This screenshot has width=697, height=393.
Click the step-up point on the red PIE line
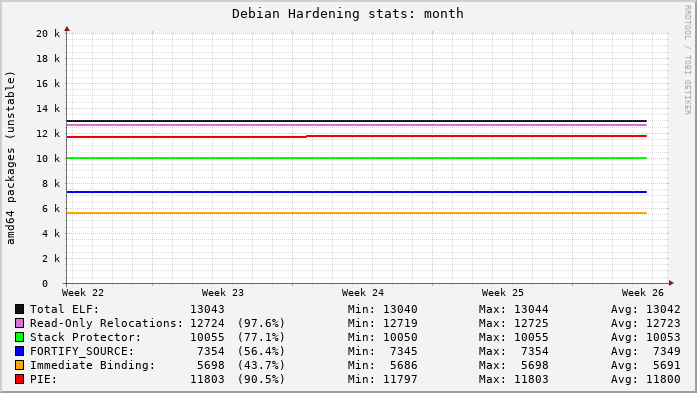pos(306,136)
